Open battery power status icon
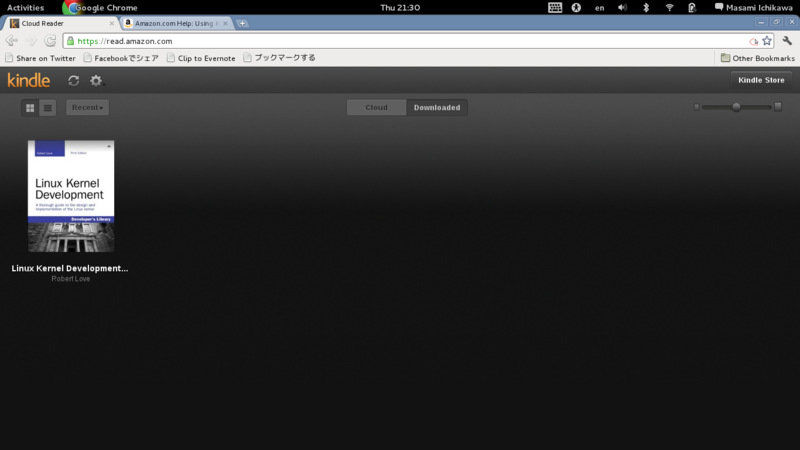 [x=692, y=8]
